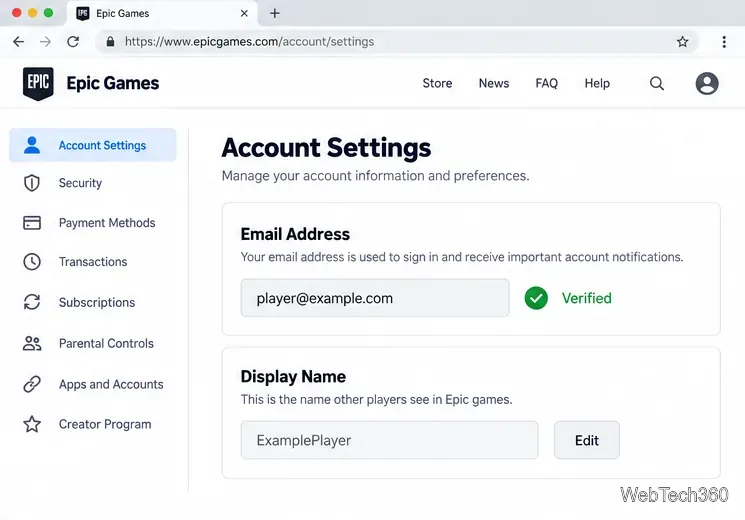
Task: Click the Security shield icon
Action: (x=32, y=183)
